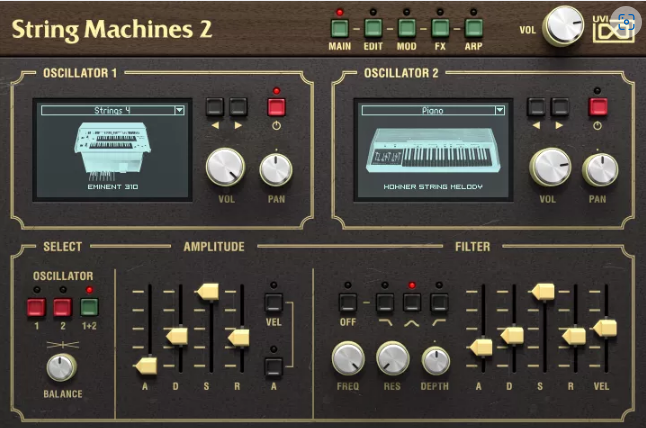Turn the filter OFF
Screen dimensions: 646x428
pyautogui.click(x=348, y=303)
